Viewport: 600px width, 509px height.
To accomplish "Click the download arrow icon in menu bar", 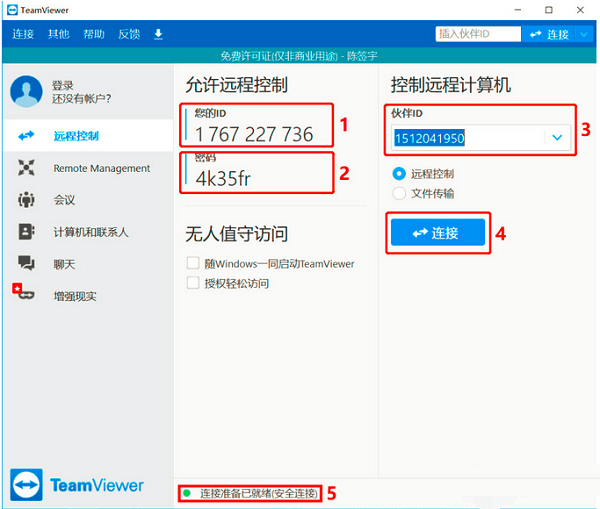I will (x=158, y=34).
